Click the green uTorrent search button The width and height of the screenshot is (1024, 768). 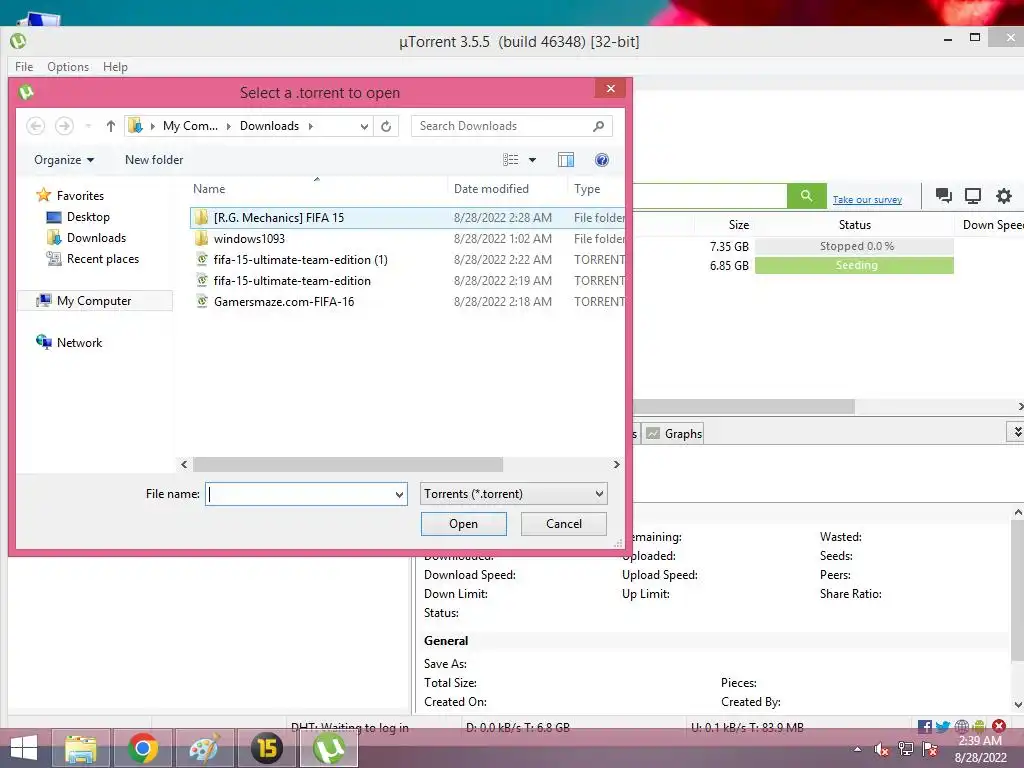[807, 195]
